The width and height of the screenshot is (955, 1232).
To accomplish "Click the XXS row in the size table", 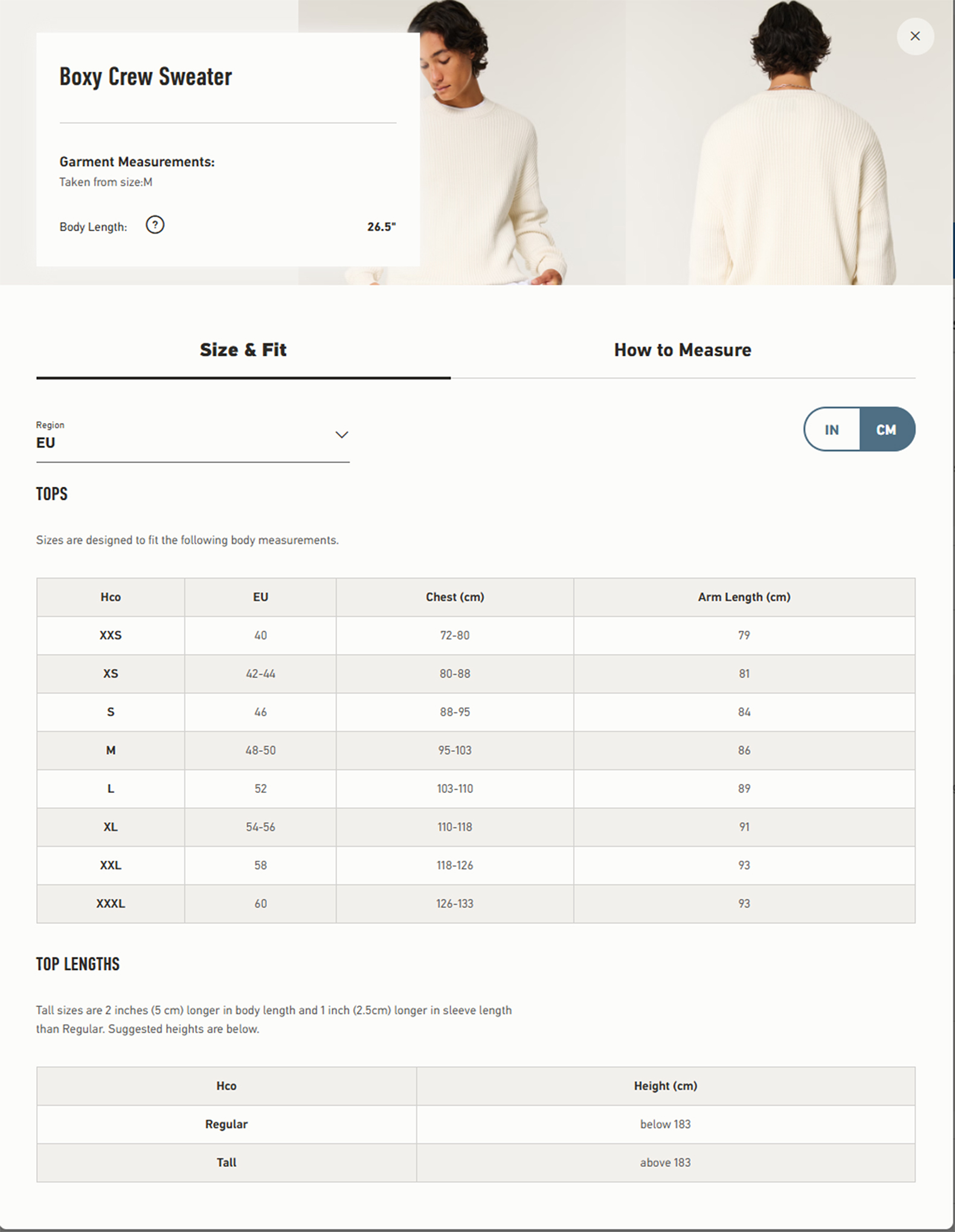I will (111, 635).
